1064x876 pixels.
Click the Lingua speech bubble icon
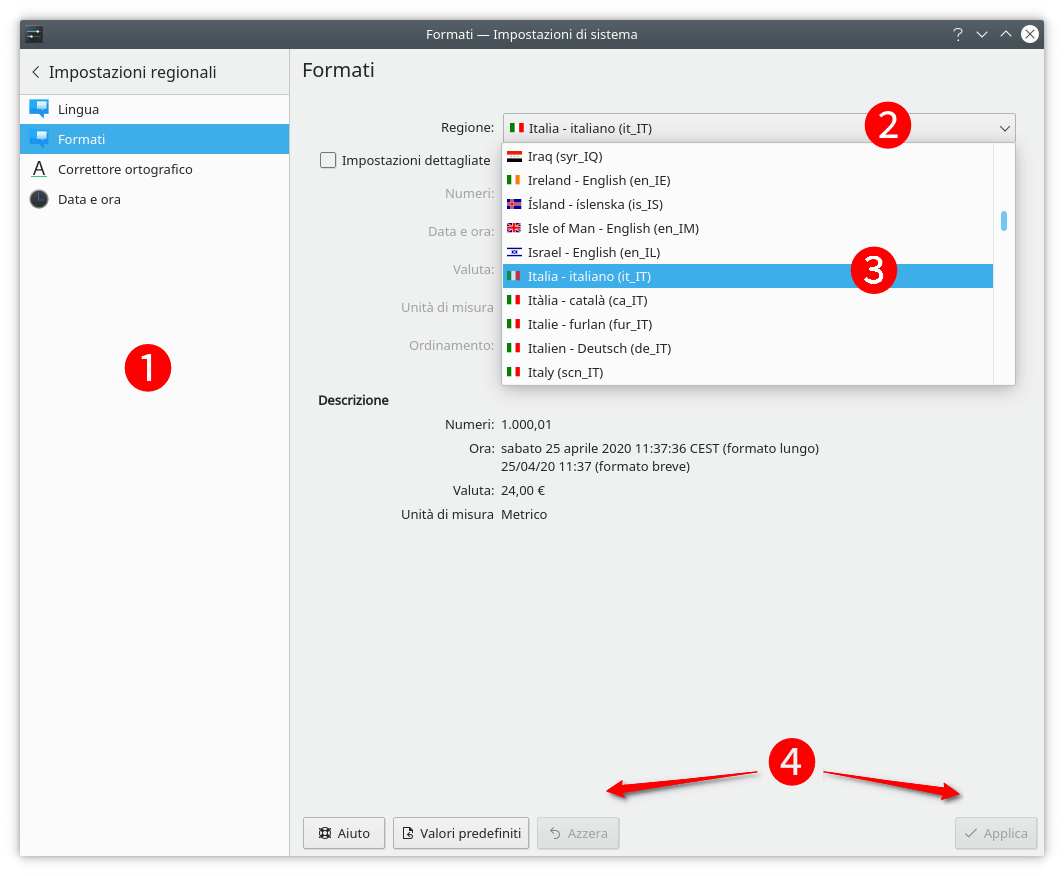pos(39,109)
